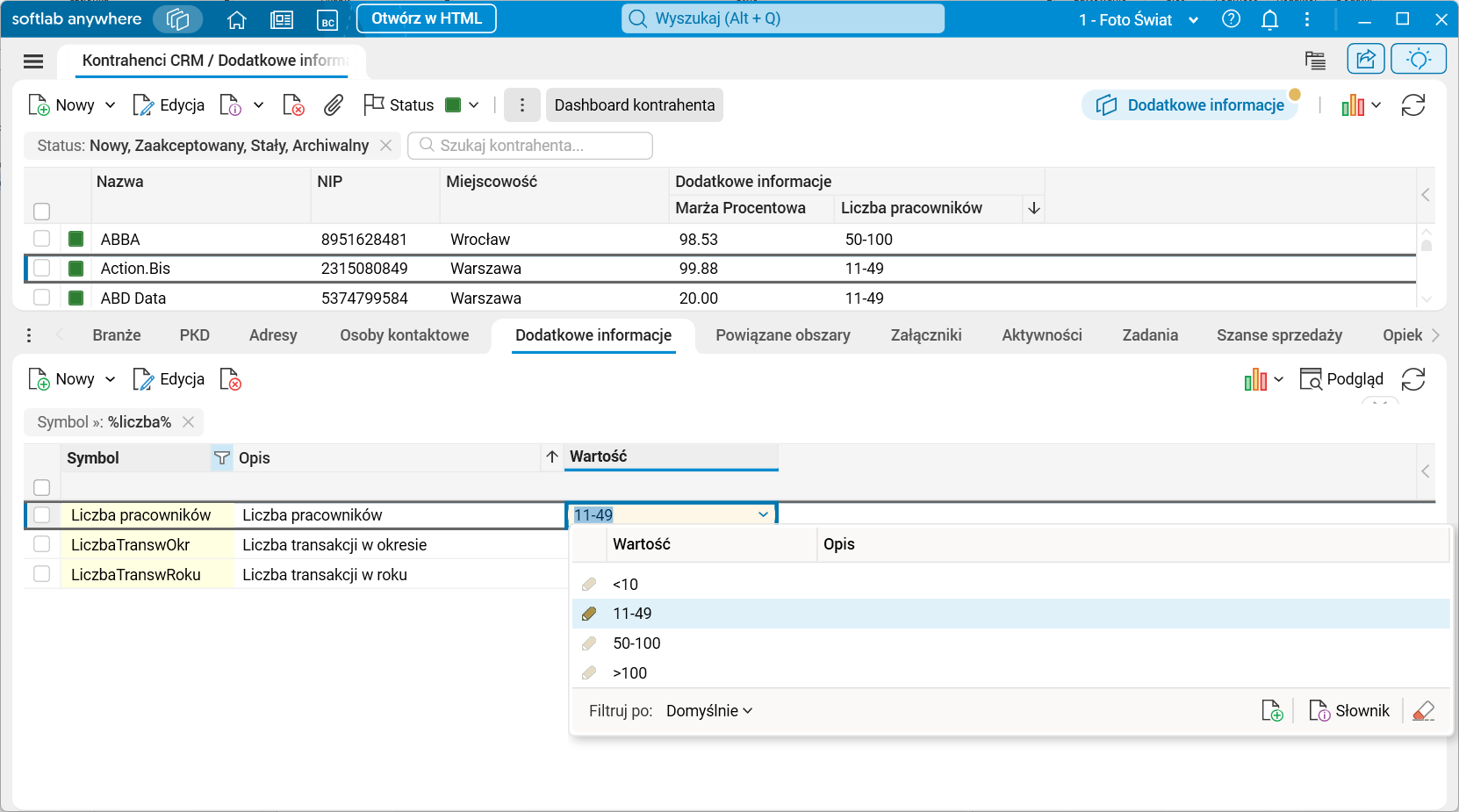Image resolution: width=1459 pixels, height=812 pixels.
Task: Switch to the Szanse sprzedaży tab
Action: coord(1279,335)
